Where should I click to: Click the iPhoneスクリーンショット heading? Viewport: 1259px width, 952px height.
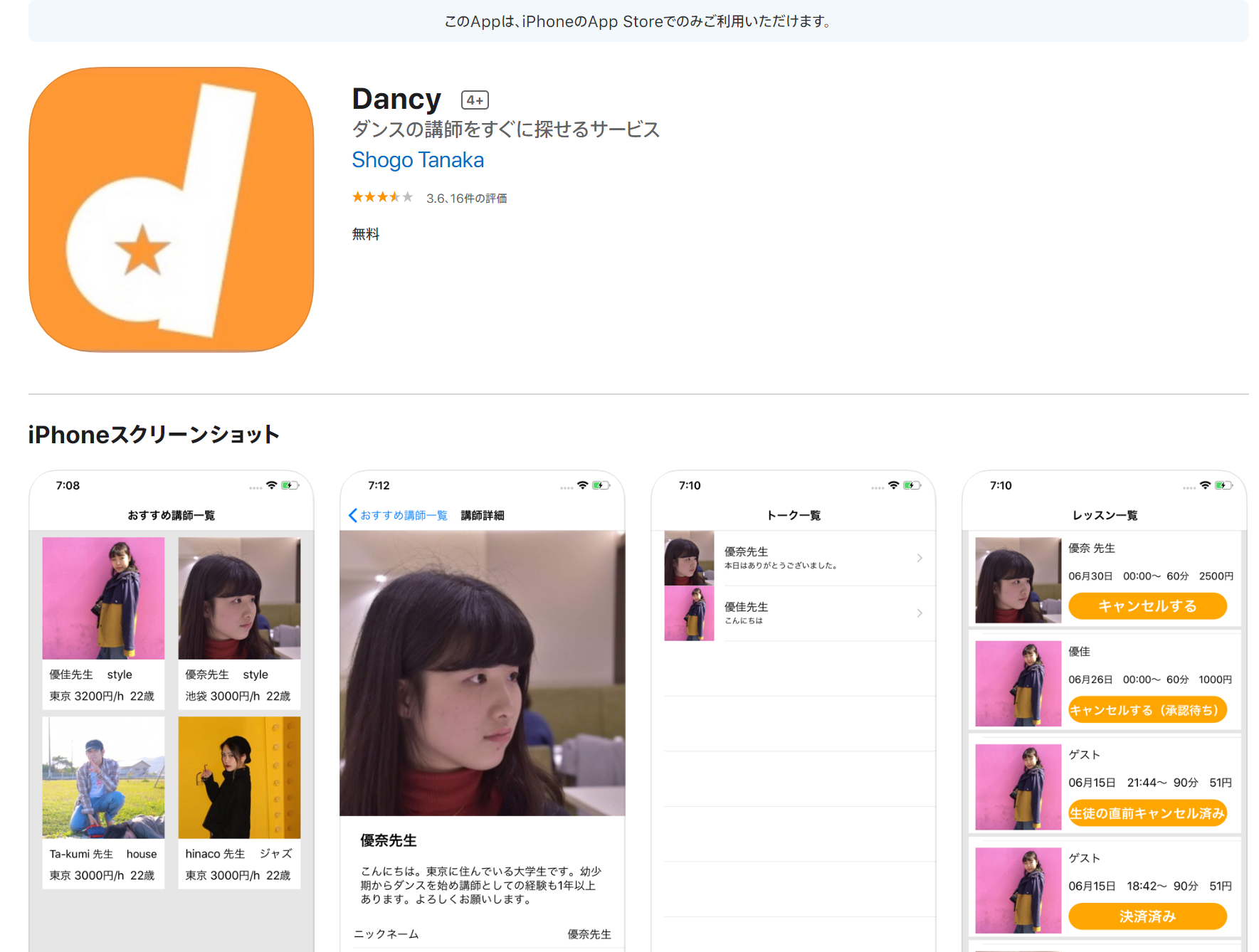[154, 434]
